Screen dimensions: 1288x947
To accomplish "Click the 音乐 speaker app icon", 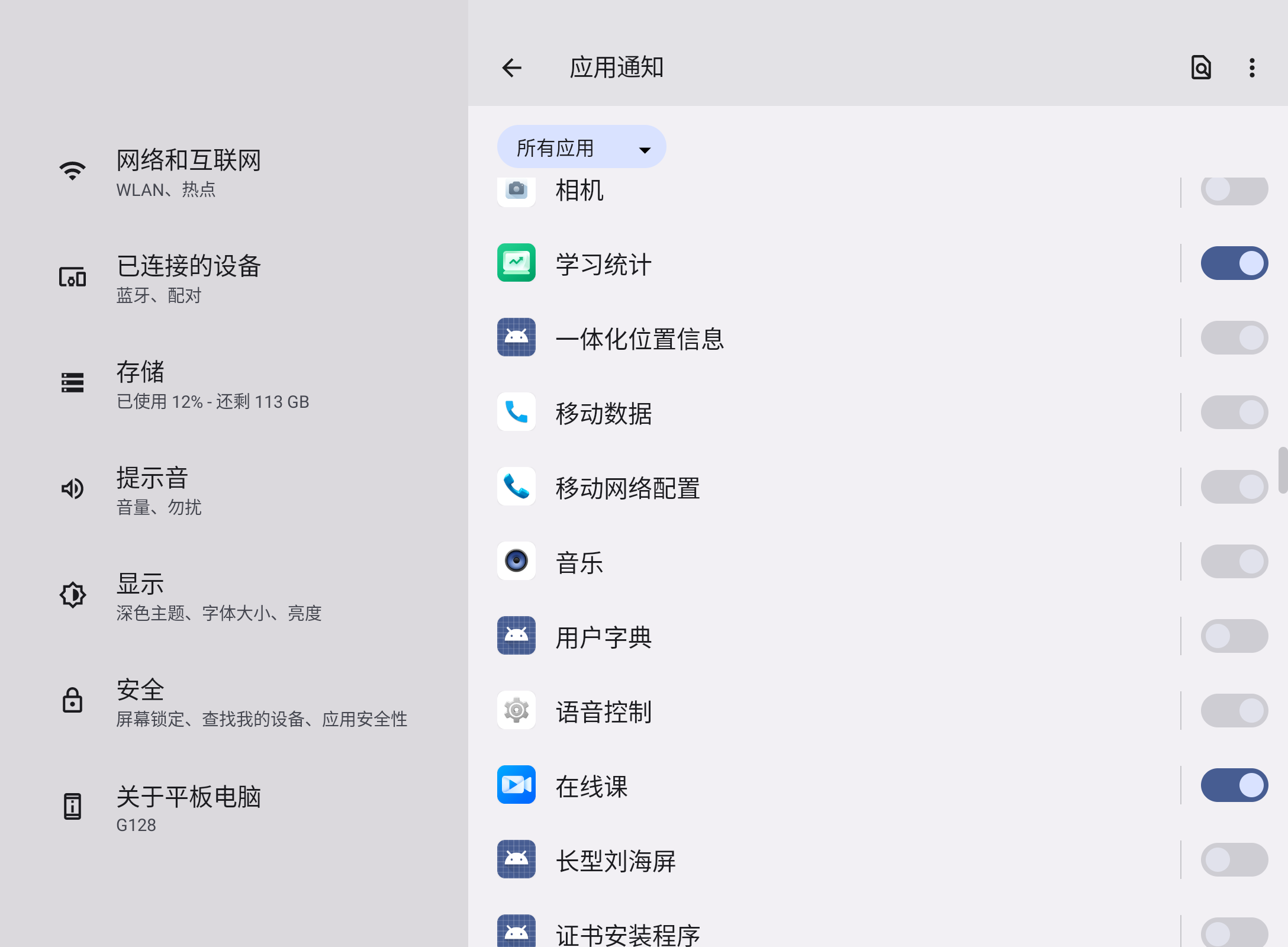I will pyautogui.click(x=516, y=561).
